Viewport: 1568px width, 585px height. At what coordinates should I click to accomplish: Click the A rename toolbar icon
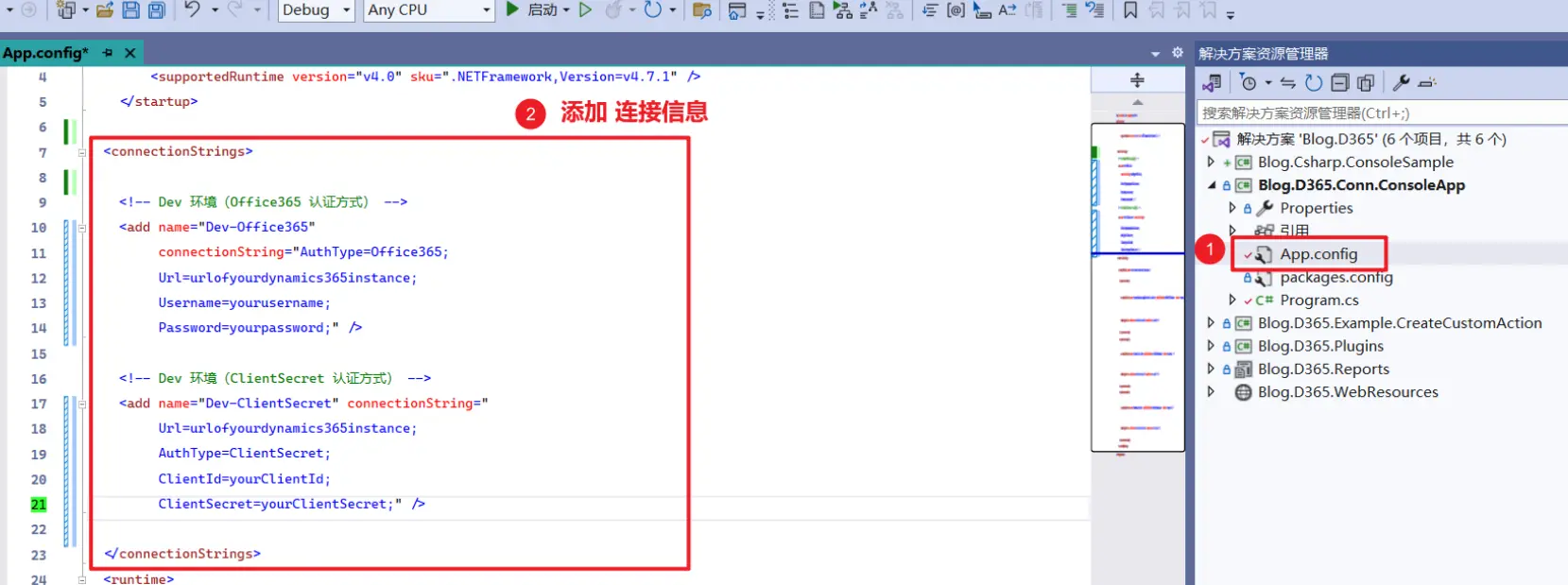pos(1008,10)
